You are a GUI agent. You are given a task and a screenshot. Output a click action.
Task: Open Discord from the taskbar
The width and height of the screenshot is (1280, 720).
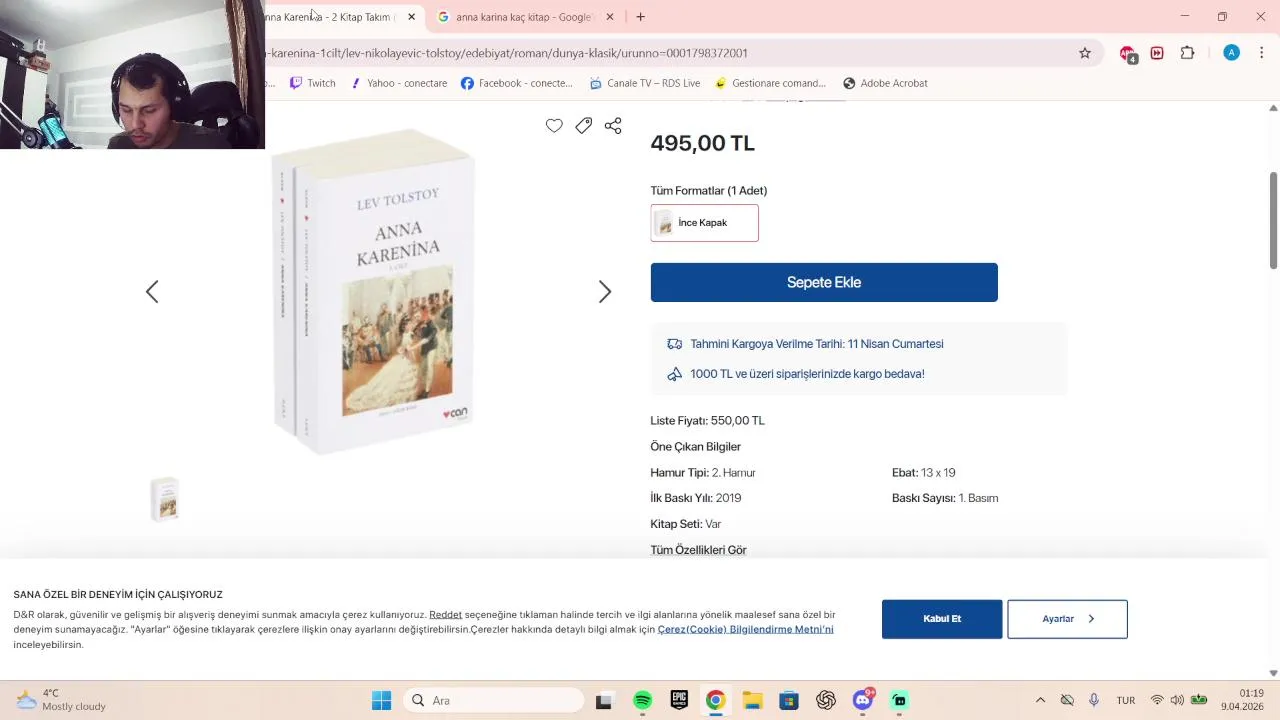click(x=863, y=700)
